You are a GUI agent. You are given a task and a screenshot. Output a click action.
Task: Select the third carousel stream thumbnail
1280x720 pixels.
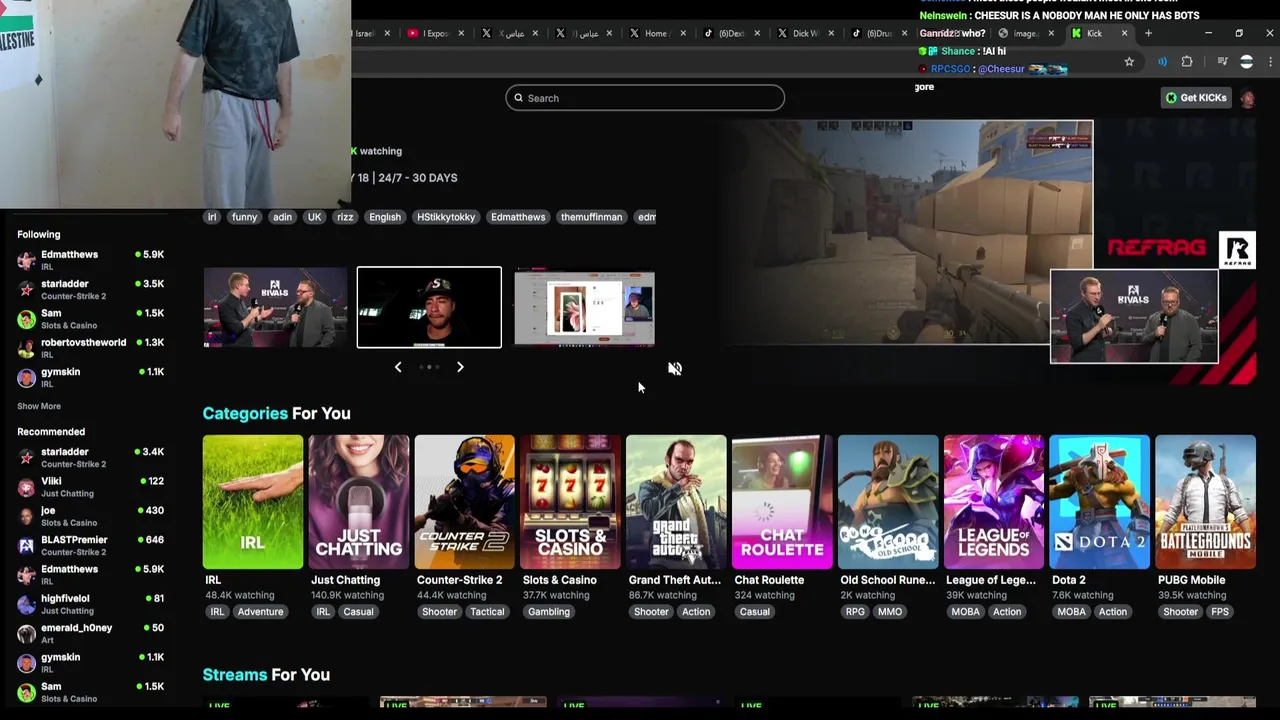tap(584, 308)
